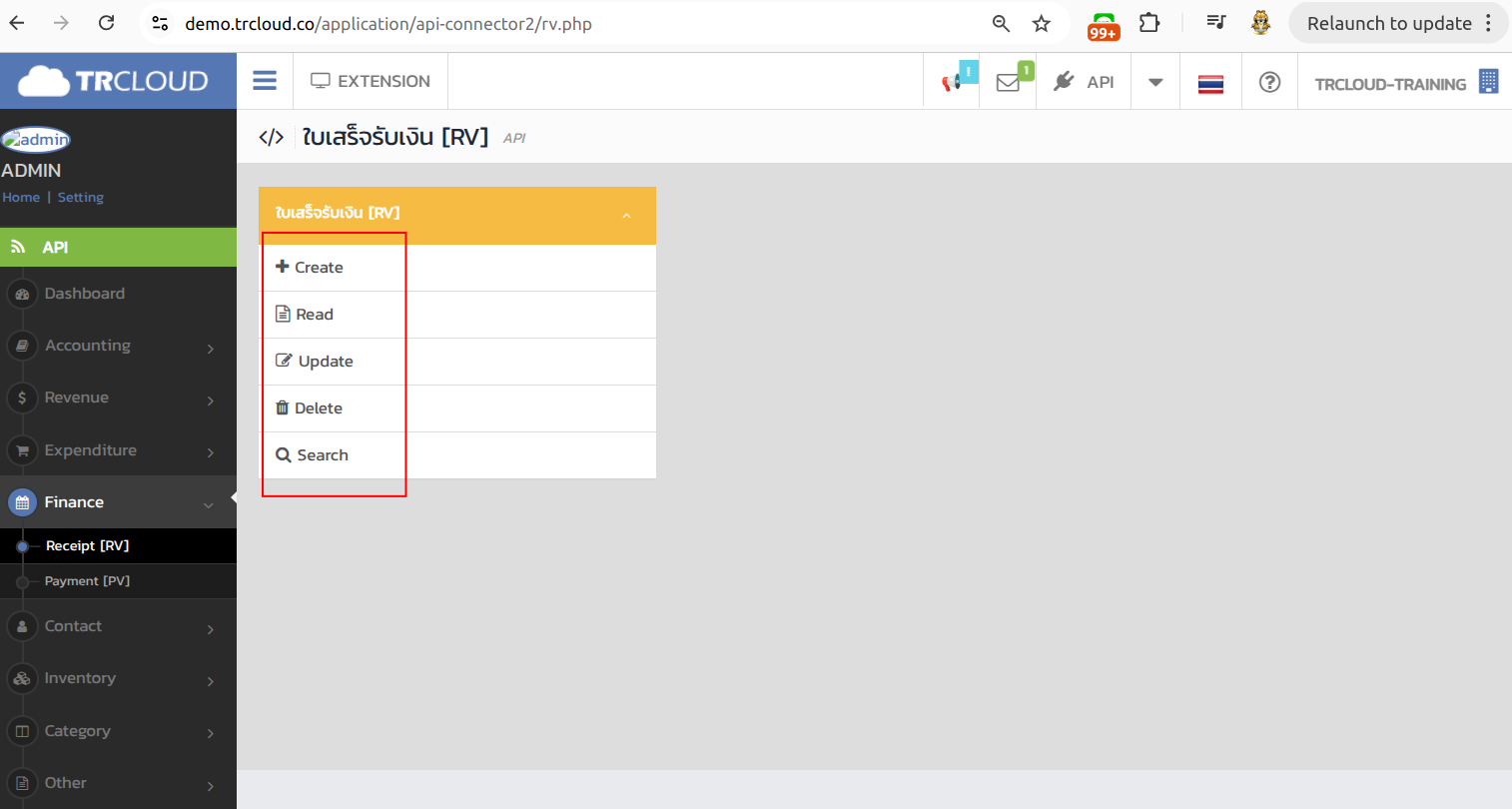Open the API plug menu in header
1512x809 pixels.
[x=1084, y=82]
